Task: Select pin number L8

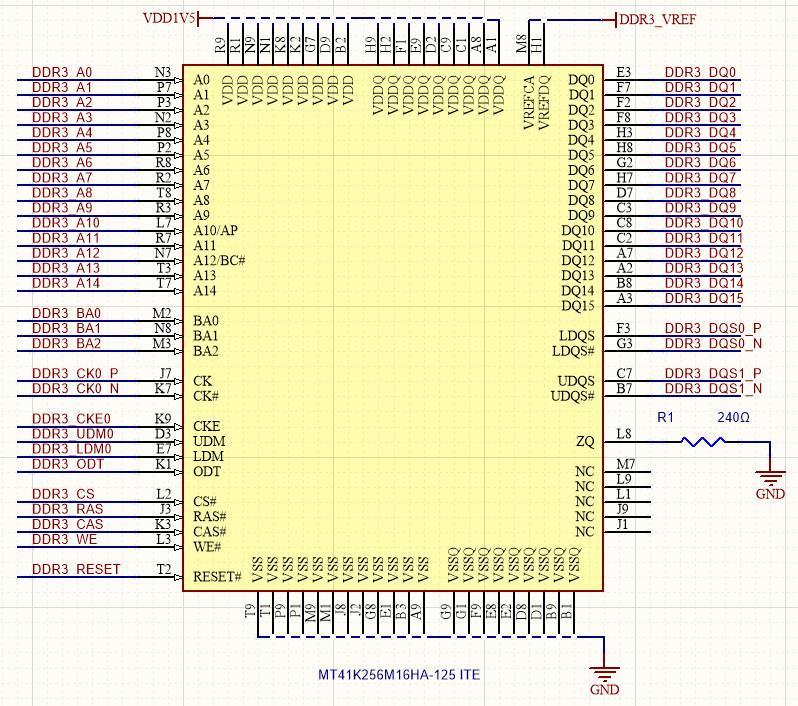Action: [x=623, y=434]
